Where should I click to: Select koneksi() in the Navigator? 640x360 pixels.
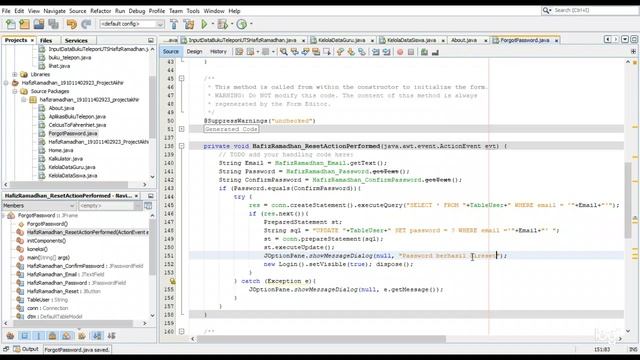tap(37, 249)
